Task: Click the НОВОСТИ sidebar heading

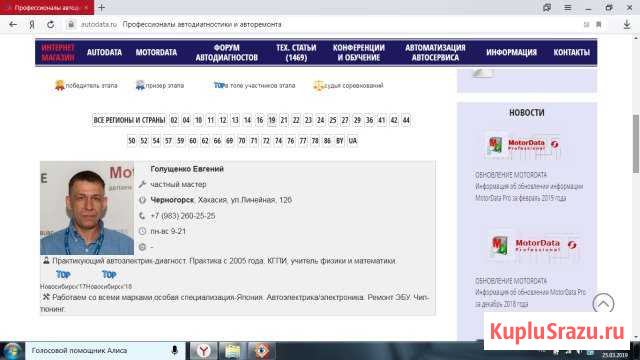Action: point(527,113)
